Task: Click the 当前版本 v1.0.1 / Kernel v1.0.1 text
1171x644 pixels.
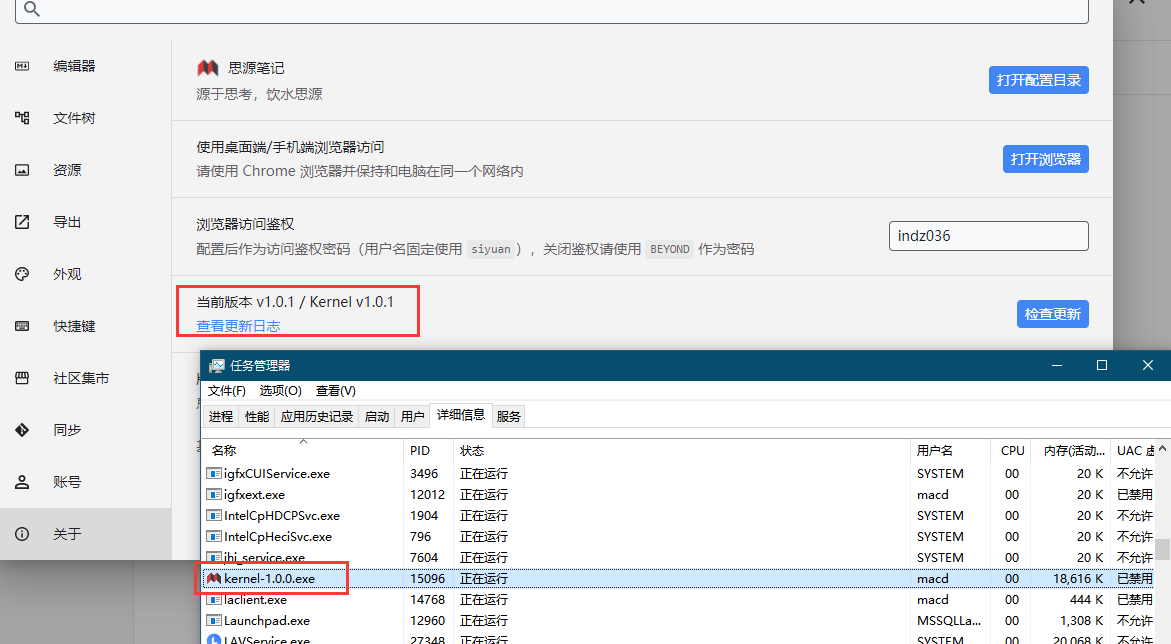Action: coord(295,302)
